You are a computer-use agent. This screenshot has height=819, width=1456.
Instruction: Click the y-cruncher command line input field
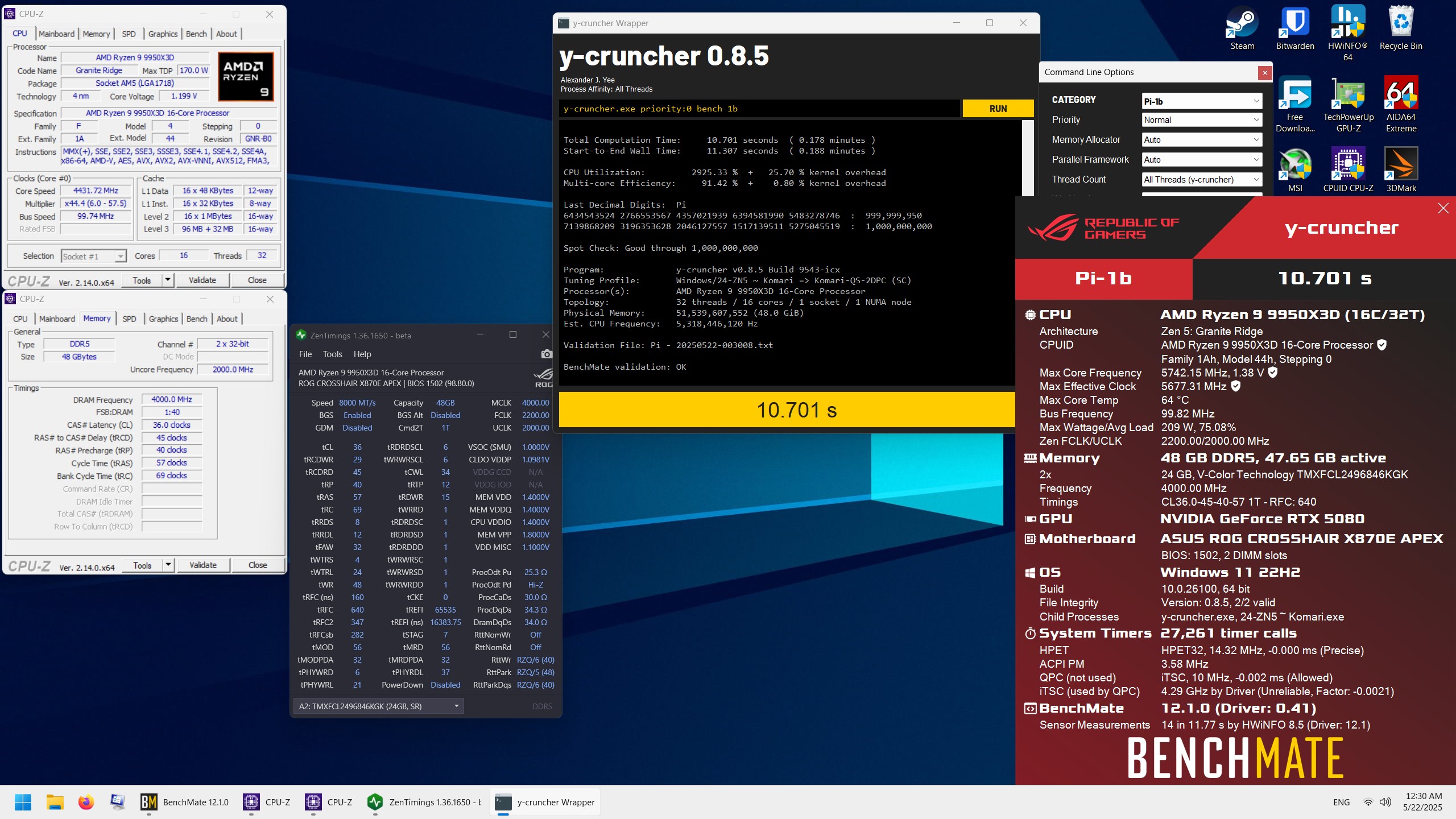pyautogui.click(x=759, y=109)
